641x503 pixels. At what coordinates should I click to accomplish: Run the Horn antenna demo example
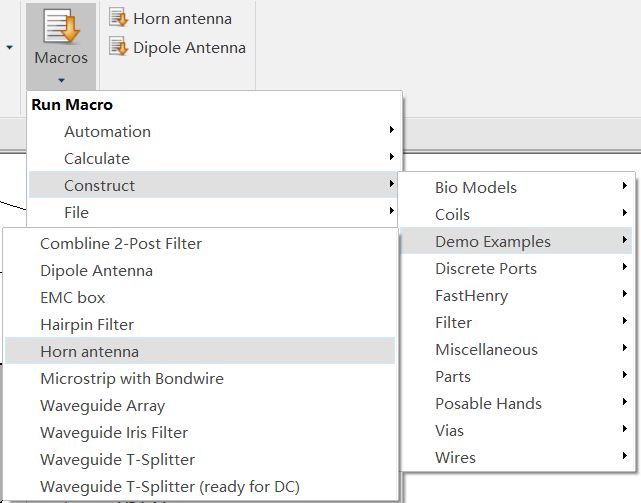tap(200, 351)
